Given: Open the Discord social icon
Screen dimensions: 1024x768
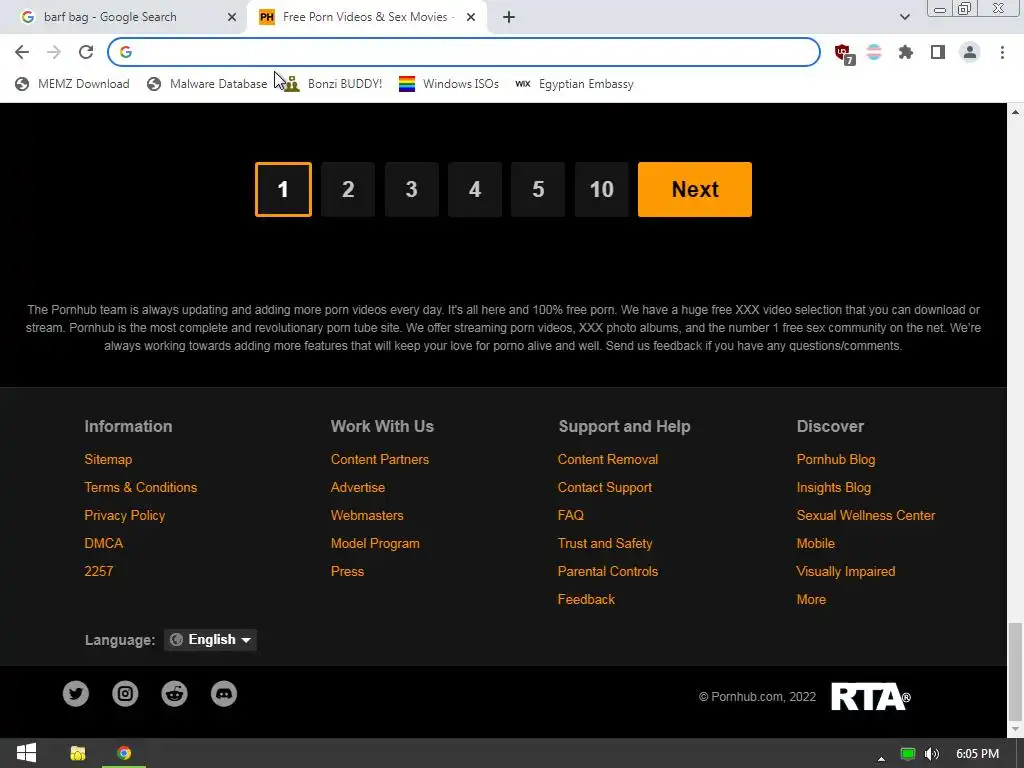Looking at the screenshot, I should (x=224, y=694).
